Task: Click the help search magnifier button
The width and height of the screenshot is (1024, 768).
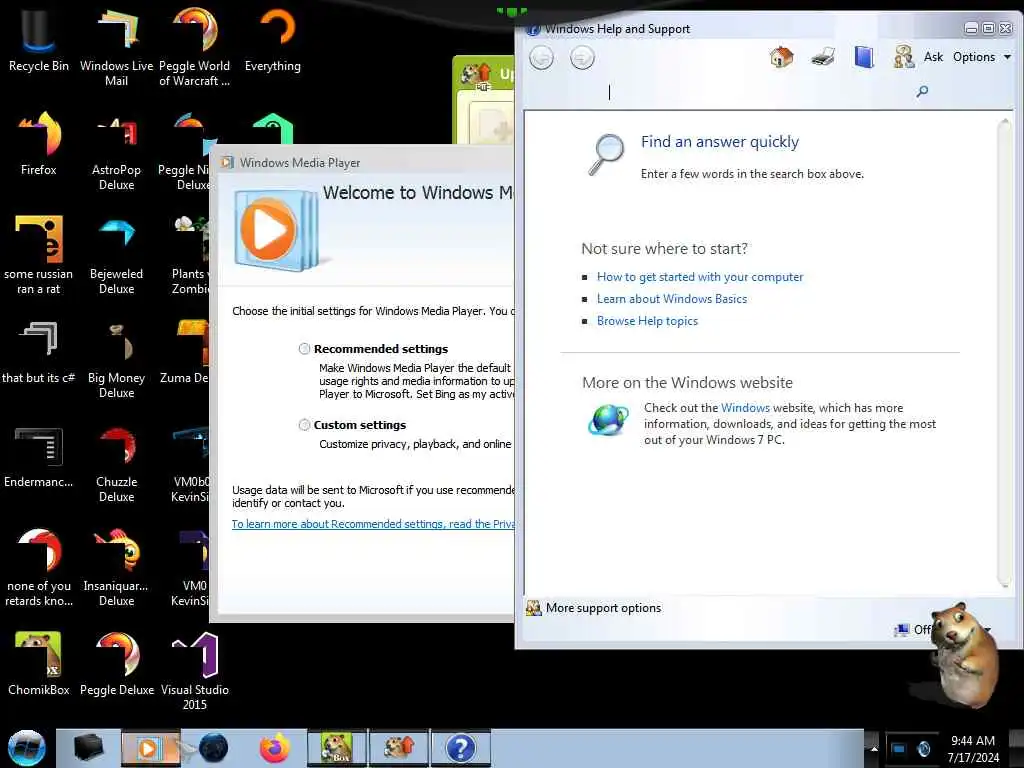Action: [x=922, y=91]
